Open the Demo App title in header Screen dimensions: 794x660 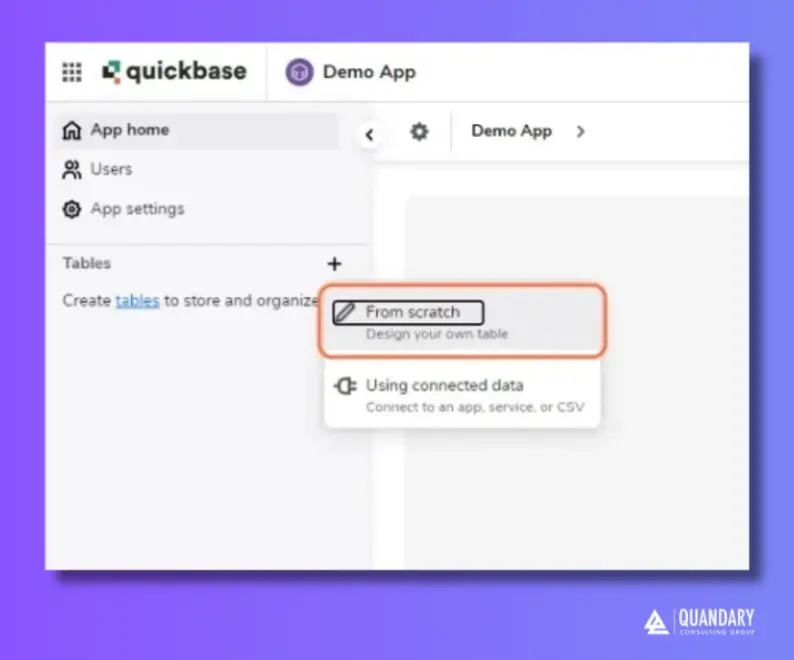click(369, 72)
